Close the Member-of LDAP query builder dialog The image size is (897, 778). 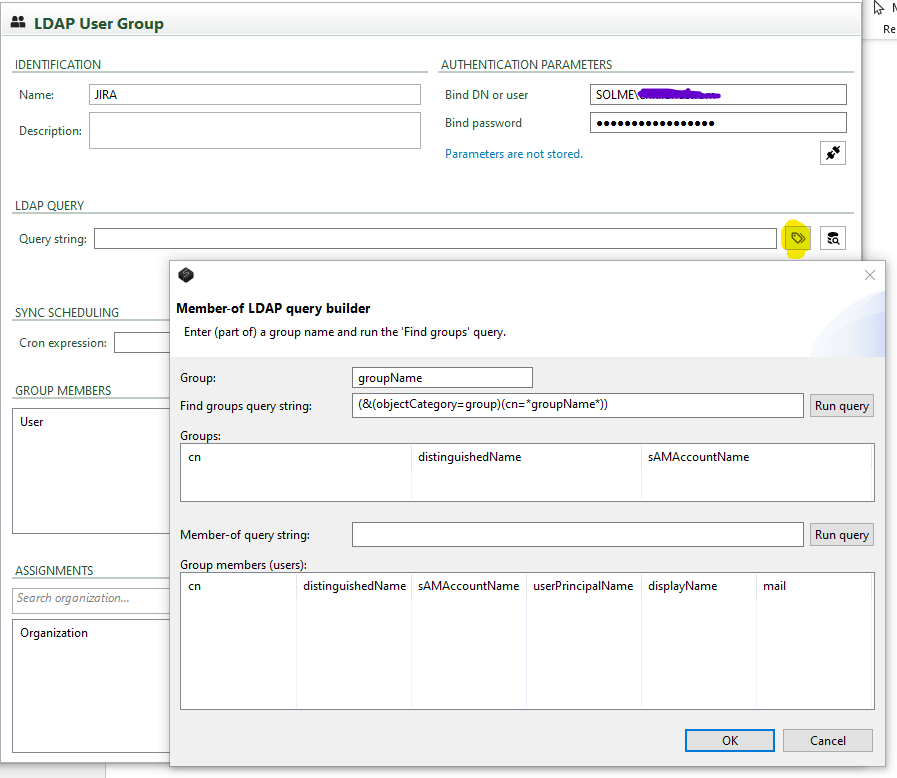(869, 275)
